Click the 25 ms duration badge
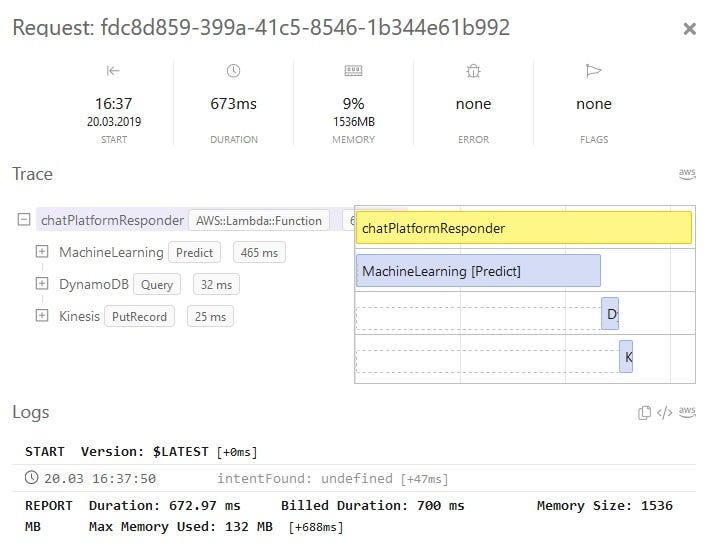This screenshot has height=558, width=708. coord(210,317)
